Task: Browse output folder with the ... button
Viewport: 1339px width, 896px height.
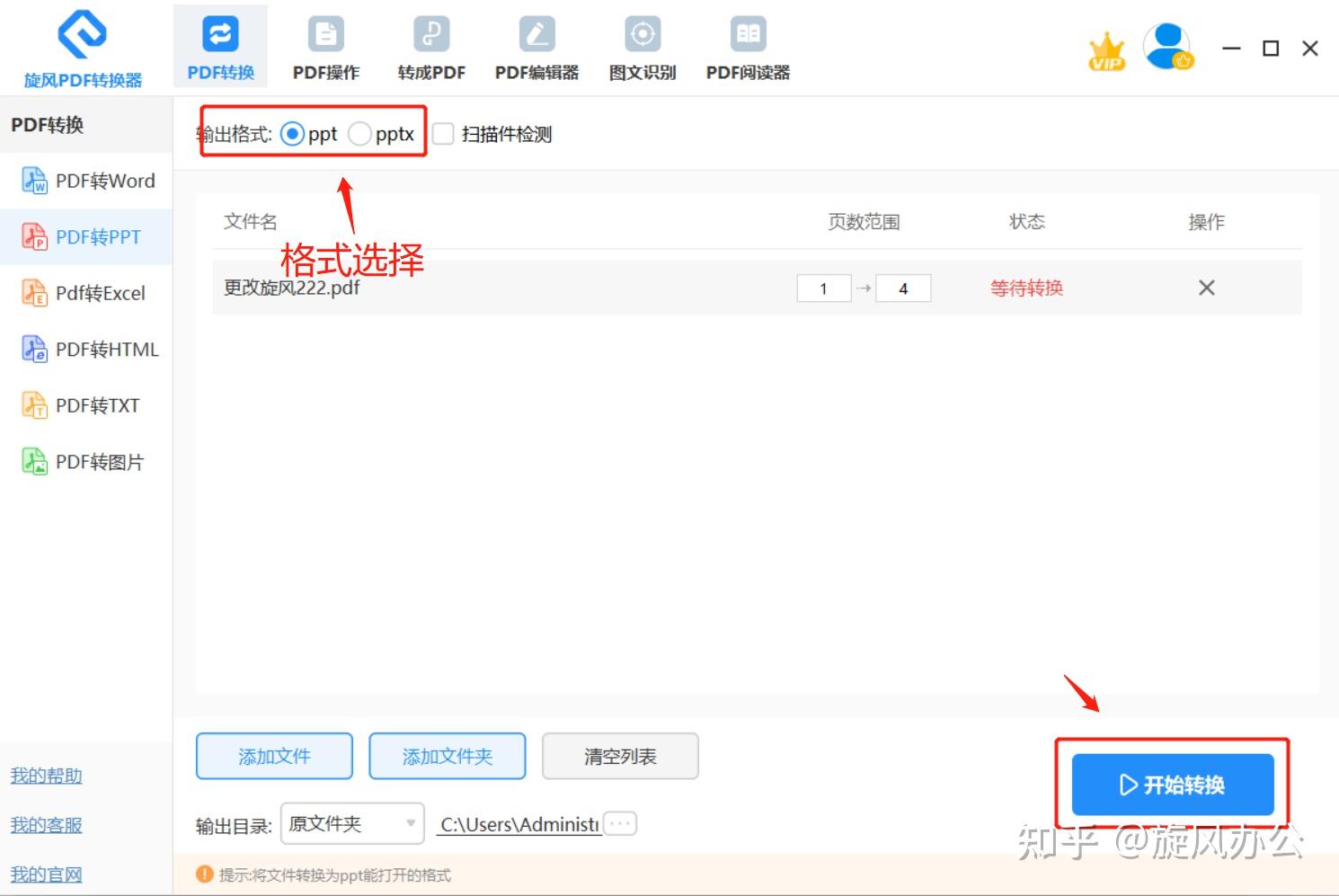Action: [620, 823]
